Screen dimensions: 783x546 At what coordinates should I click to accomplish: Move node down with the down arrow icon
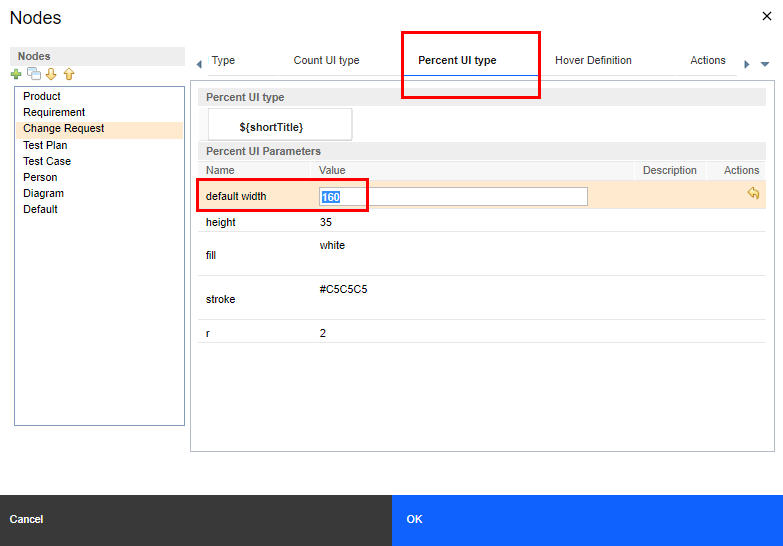click(x=51, y=75)
